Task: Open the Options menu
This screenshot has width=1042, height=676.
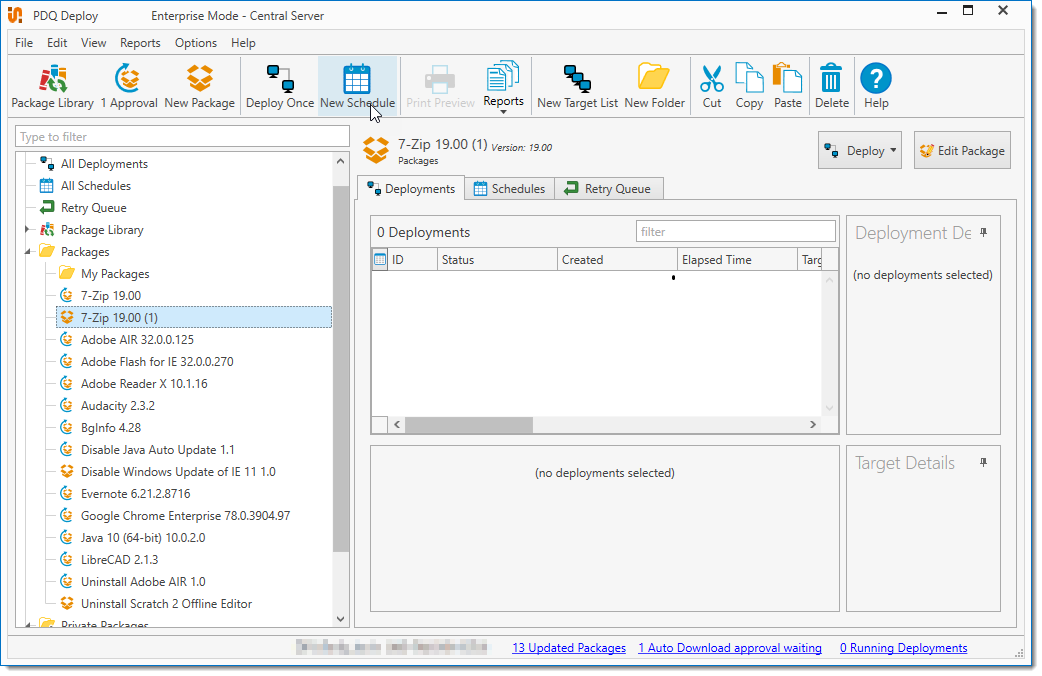Action: tap(195, 43)
